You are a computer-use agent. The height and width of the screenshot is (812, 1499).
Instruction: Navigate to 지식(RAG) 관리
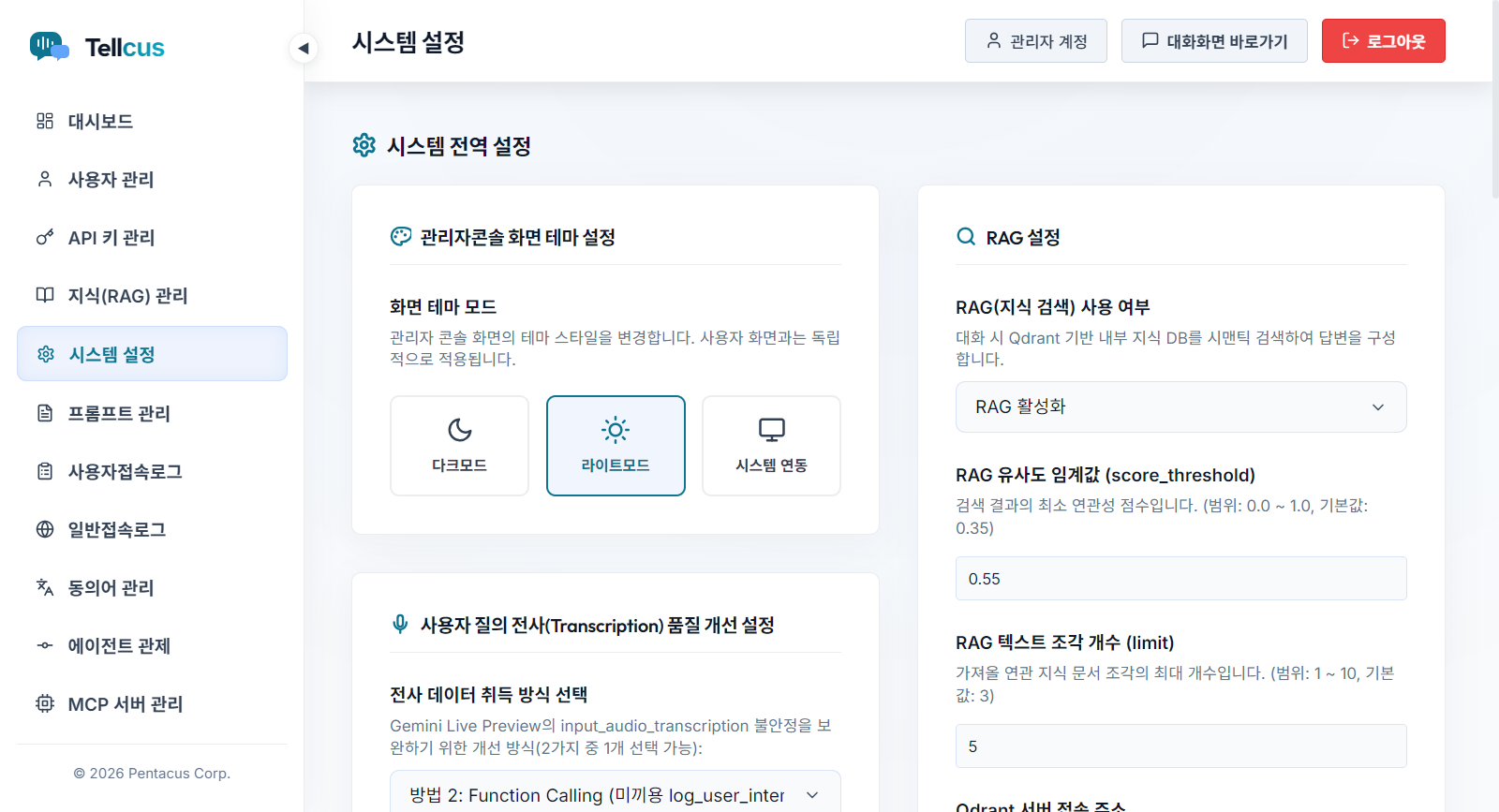coord(152,295)
